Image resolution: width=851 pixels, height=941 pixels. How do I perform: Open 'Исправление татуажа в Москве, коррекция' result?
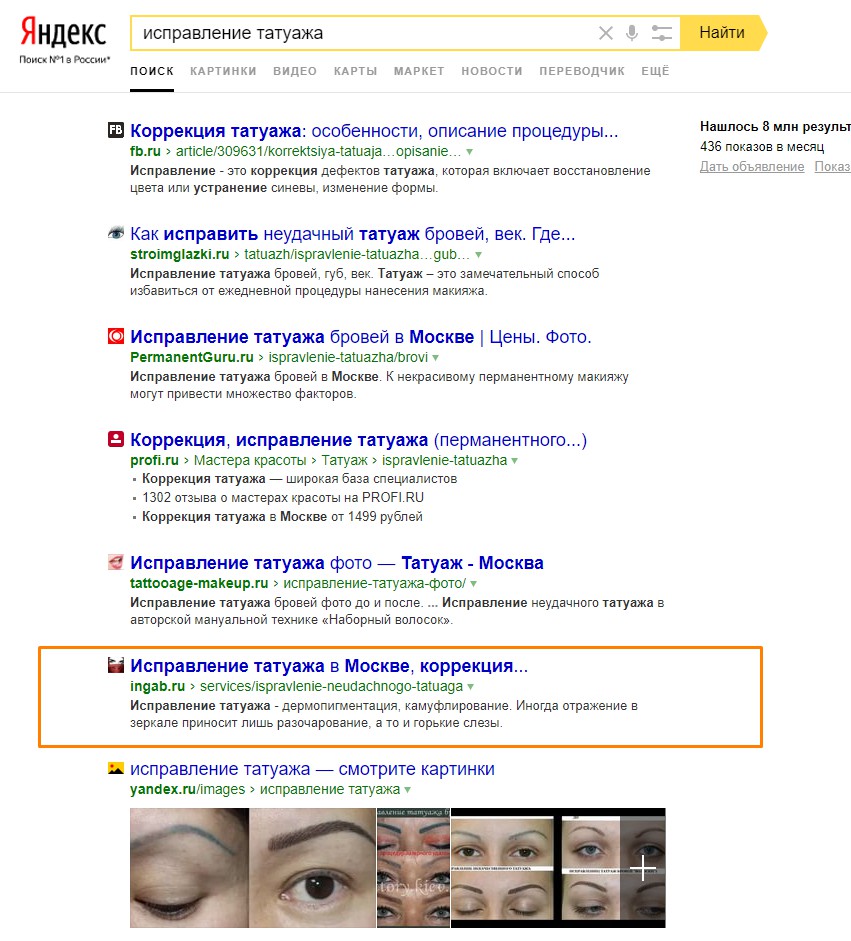(329, 666)
